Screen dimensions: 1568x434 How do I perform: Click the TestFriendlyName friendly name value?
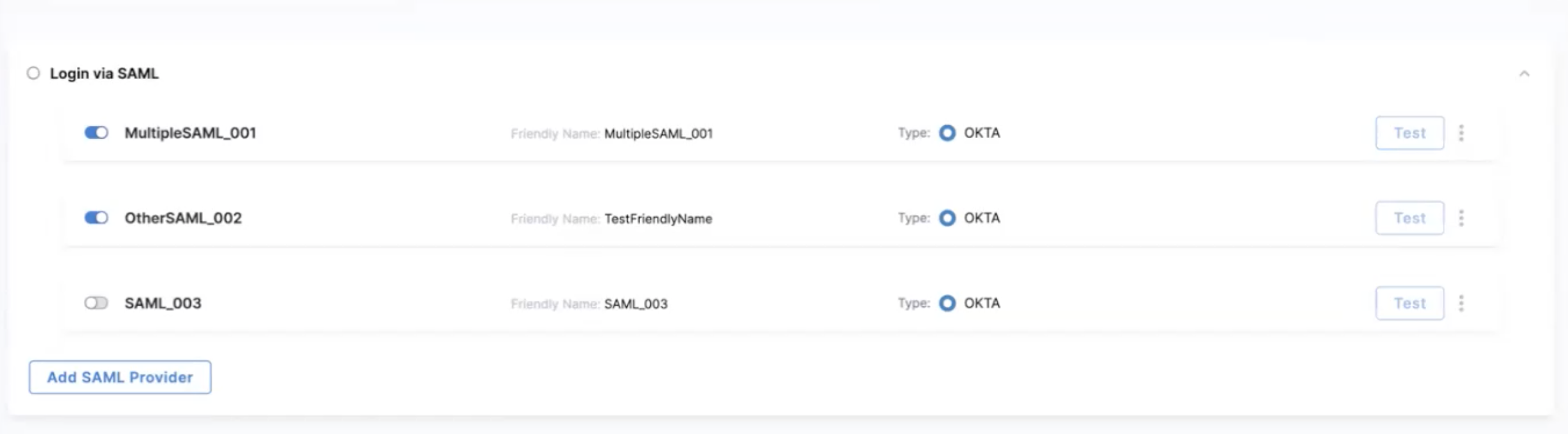658,219
